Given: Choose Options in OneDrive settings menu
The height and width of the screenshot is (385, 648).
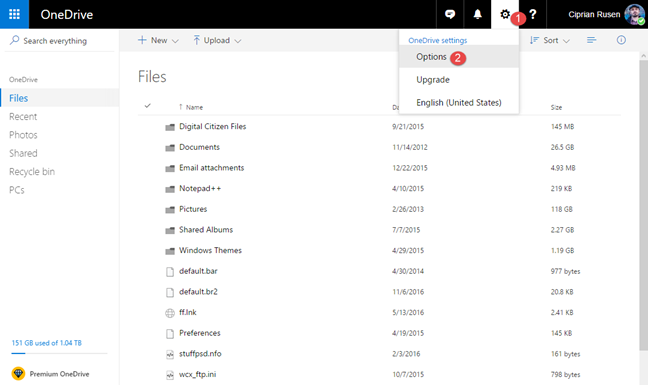Looking at the screenshot, I should point(459,57).
